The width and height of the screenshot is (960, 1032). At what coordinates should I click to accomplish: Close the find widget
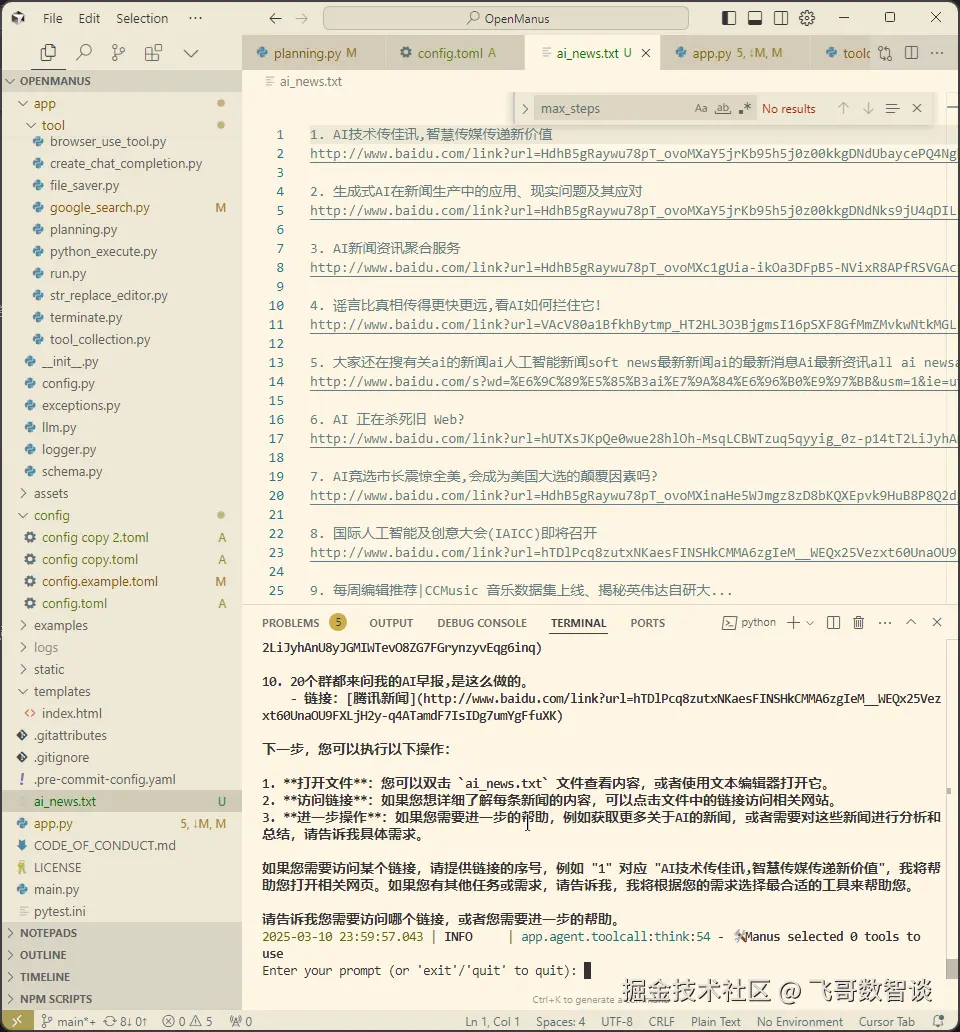tap(917, 109)
